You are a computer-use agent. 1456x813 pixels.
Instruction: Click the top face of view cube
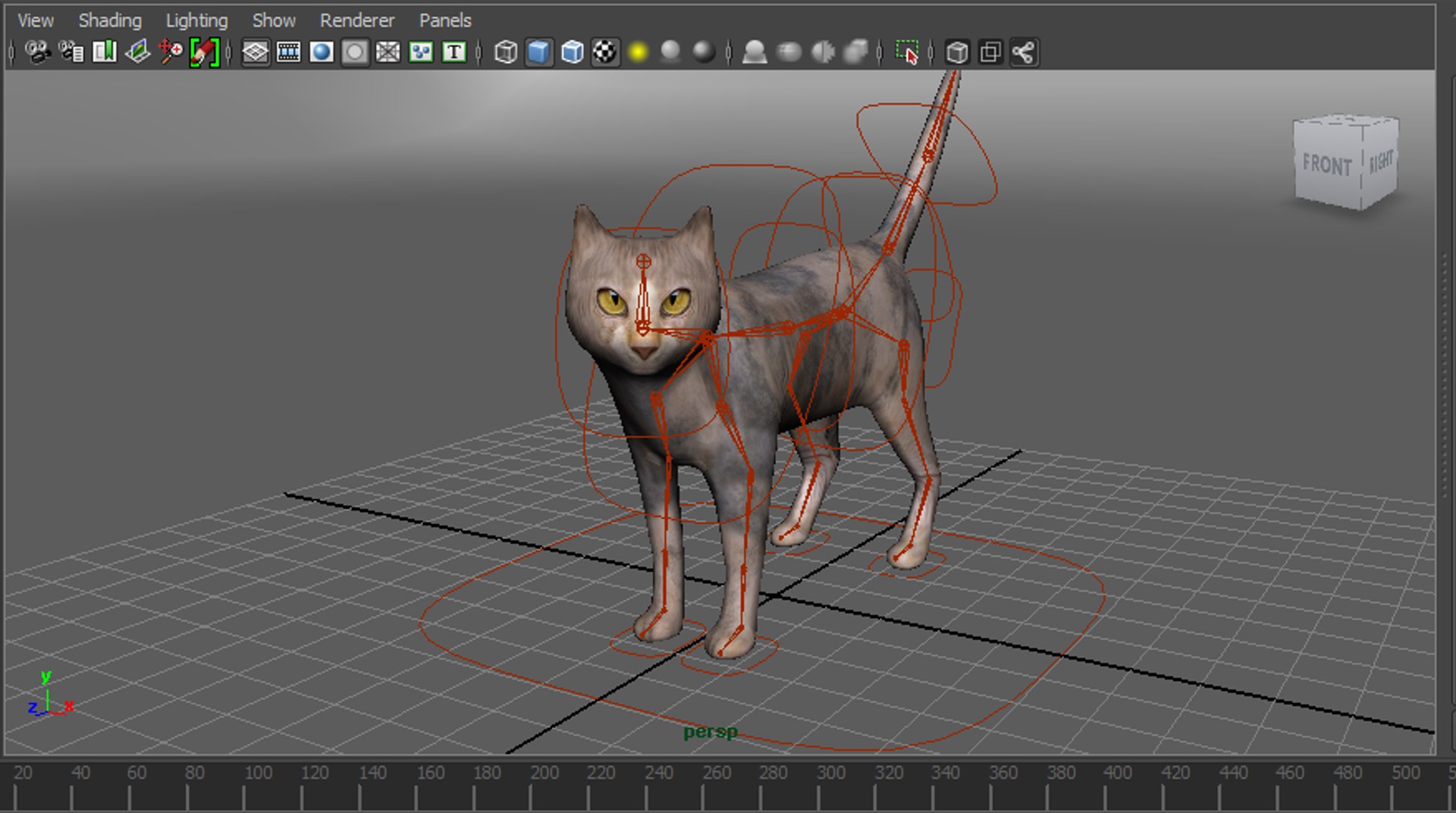point(1347,120)
